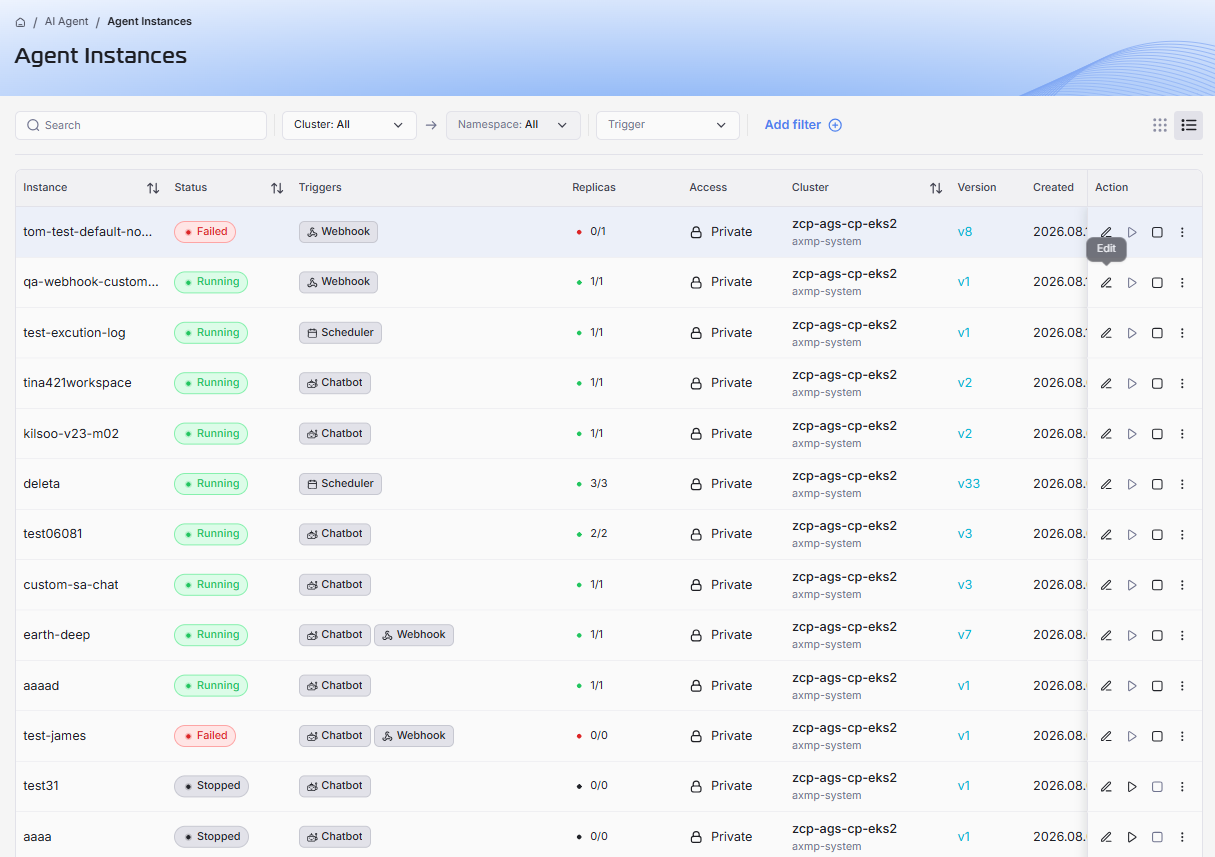Open more actions for custom-sa-chat row
The width and height of the screenshot is (1215, 857).
pos(1182,585)
